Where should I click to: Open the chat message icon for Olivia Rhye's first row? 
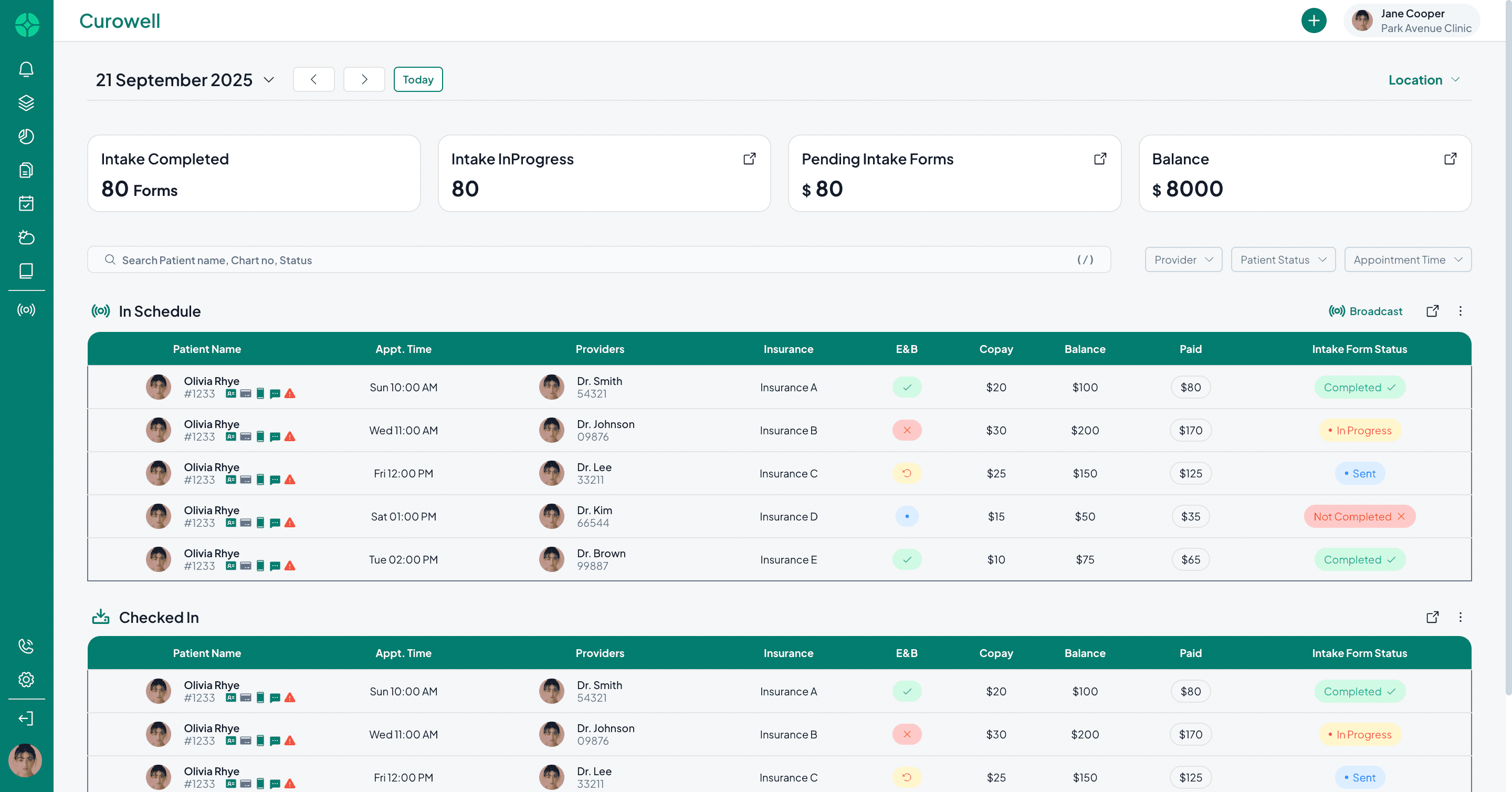pyautogui.click(x=275, y=393)
